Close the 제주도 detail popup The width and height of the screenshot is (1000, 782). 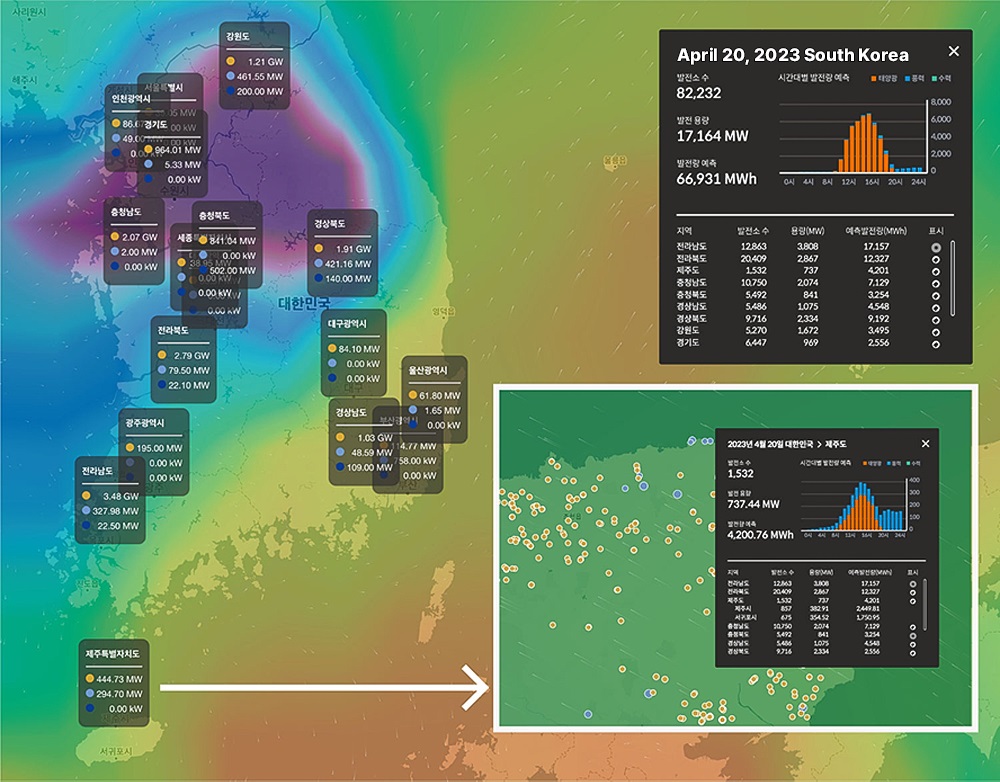tap(925, 443)
